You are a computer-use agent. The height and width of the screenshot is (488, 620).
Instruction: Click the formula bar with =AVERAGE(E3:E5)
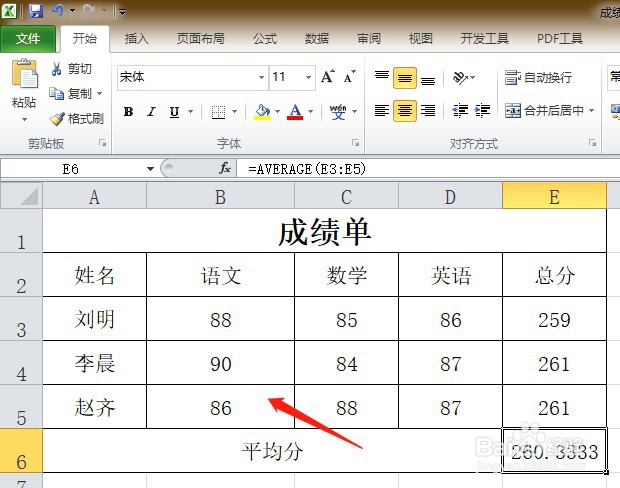428,169
